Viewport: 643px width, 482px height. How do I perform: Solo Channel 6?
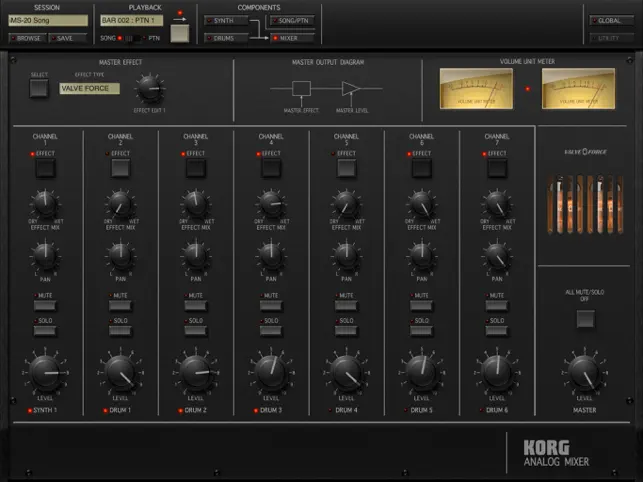(x=420, y=331)
